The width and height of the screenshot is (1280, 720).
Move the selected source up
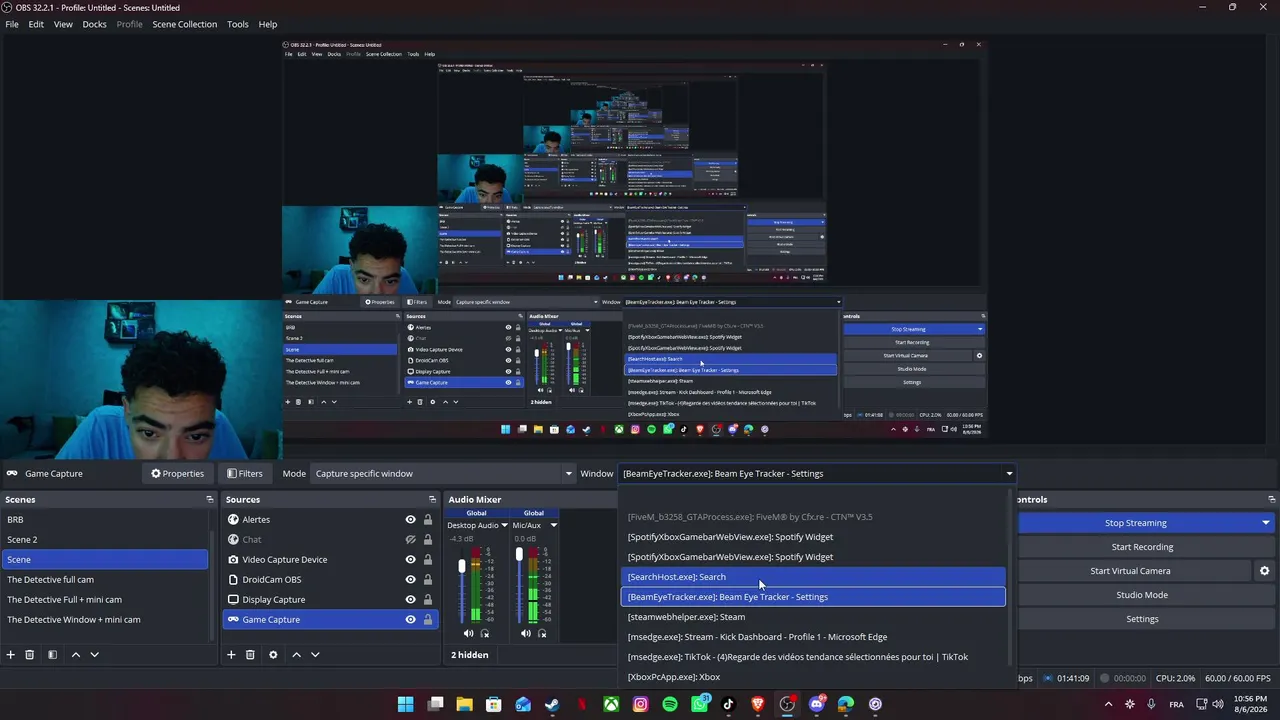pos(296,655)
